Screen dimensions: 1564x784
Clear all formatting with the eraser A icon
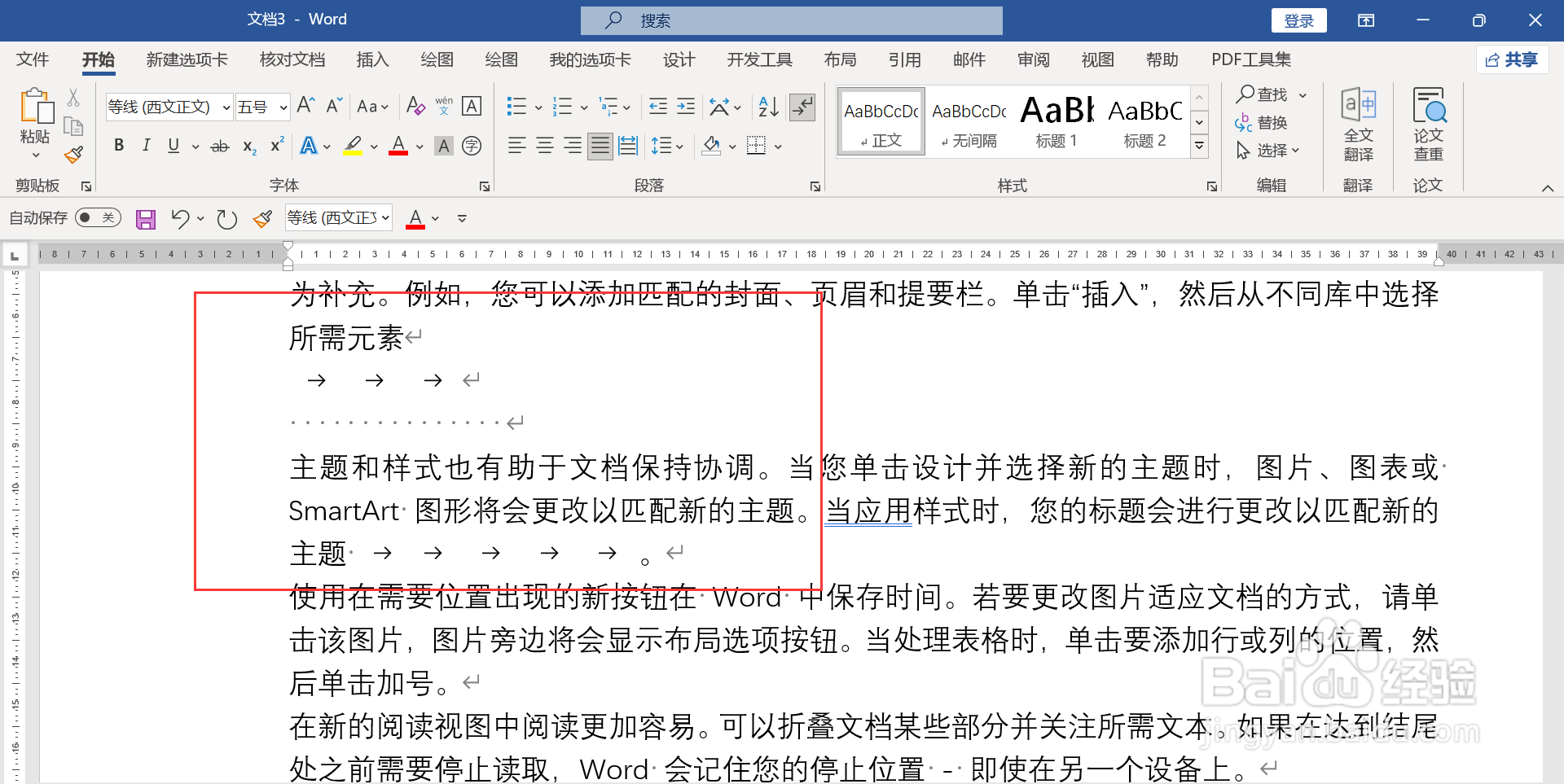tap(415, 106)
